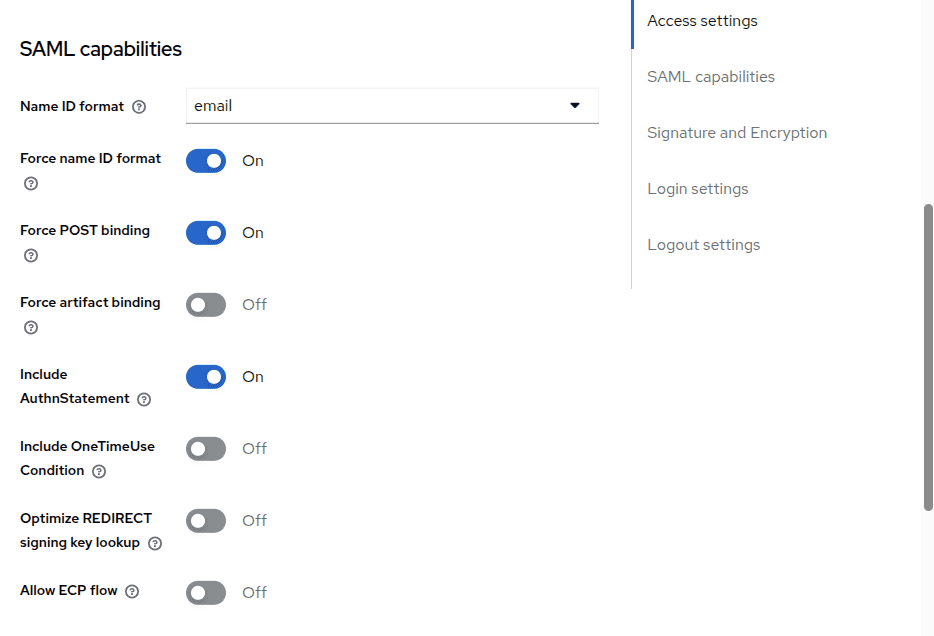Enable Include OneTimeUse Condition toggle

pyautogui.click(x=206, y=449)
